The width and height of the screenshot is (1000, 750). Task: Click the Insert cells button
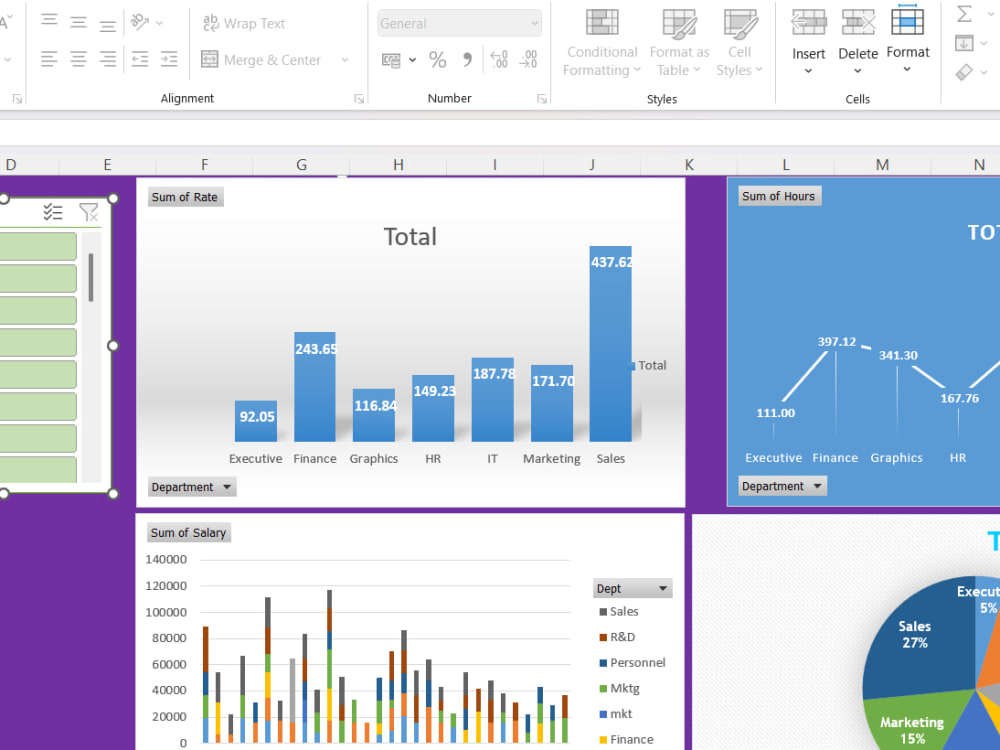point(808,43)
